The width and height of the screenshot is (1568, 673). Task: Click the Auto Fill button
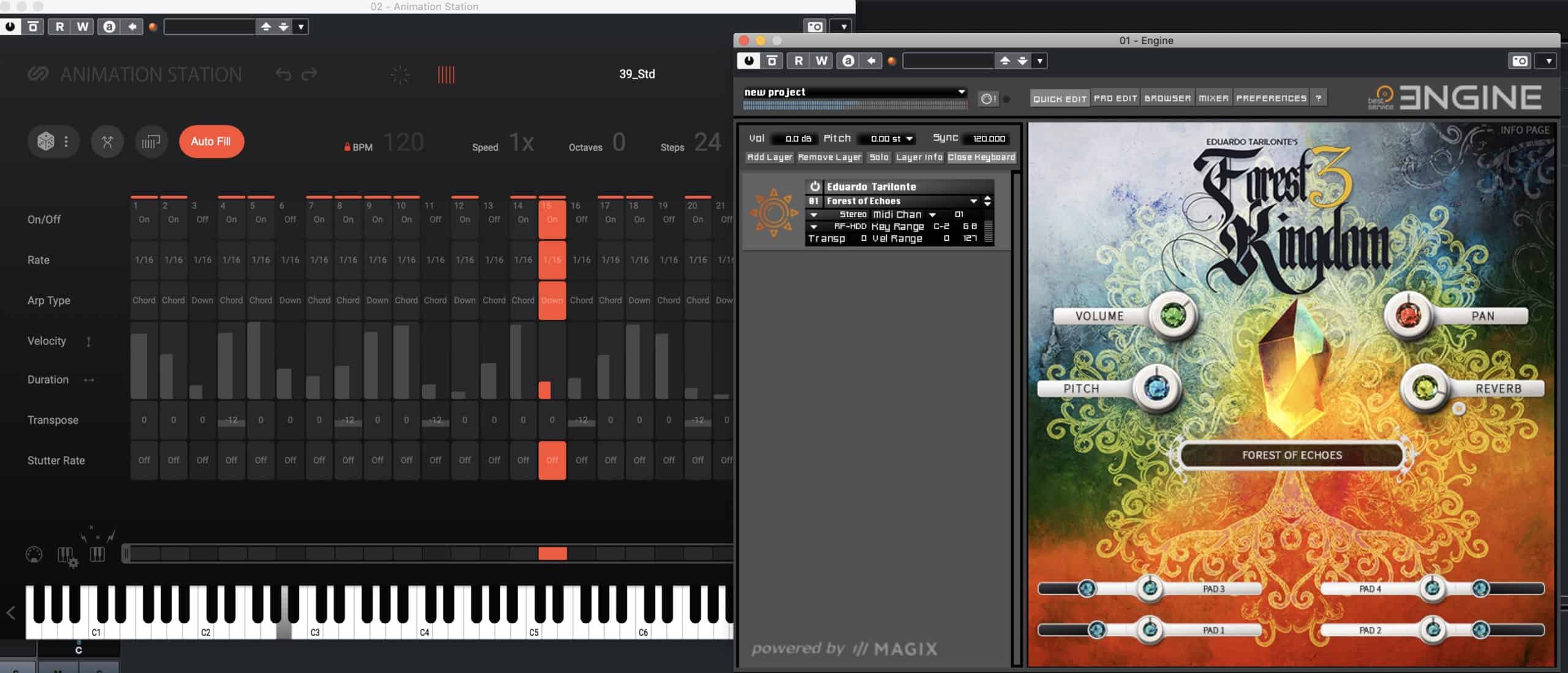pos(211,142)
